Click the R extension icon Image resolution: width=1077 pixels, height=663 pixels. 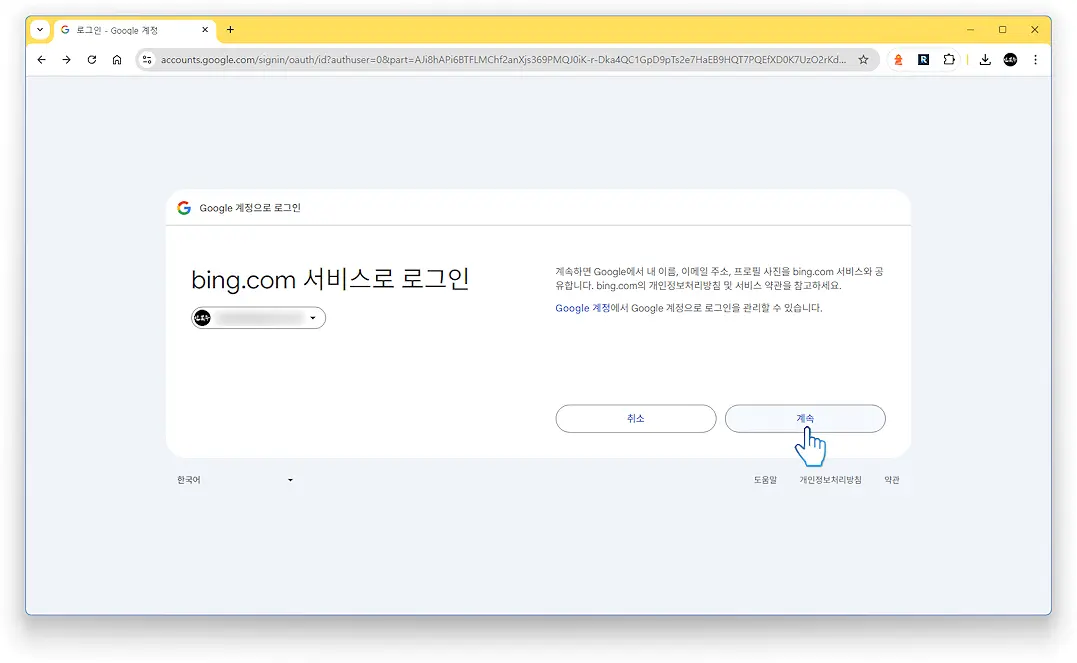[x=921, y=59]
